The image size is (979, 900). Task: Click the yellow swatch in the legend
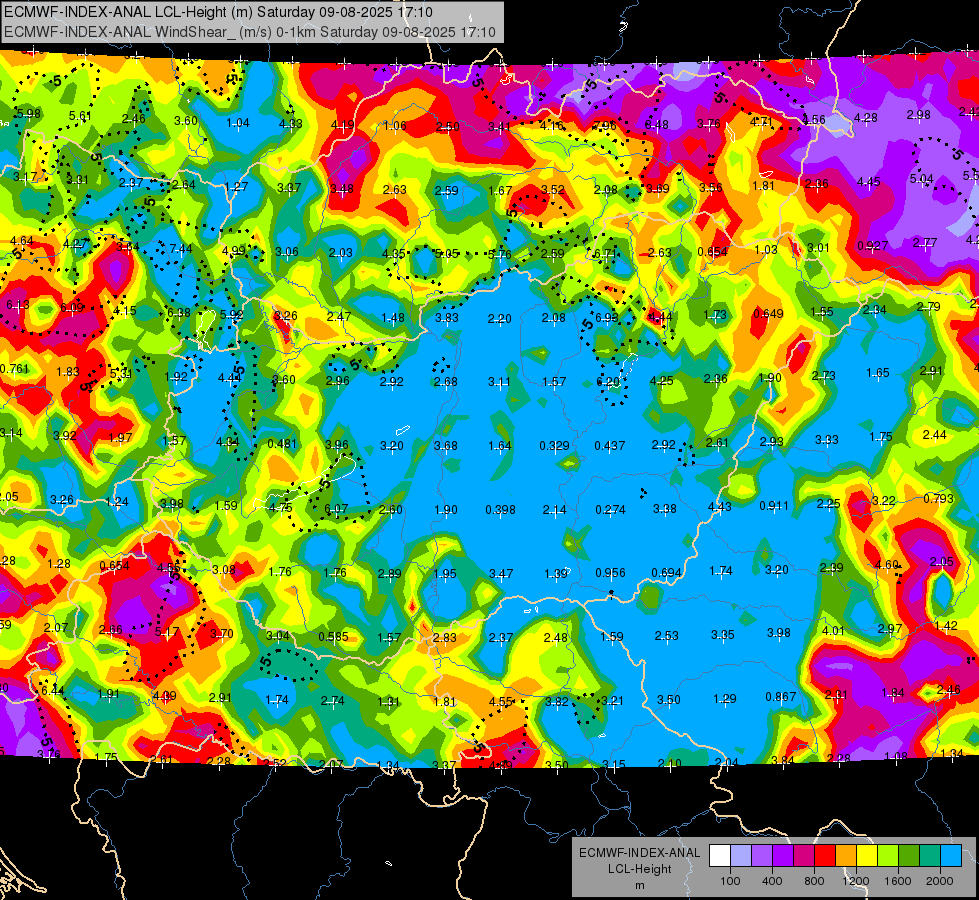[x=867, y=856]
